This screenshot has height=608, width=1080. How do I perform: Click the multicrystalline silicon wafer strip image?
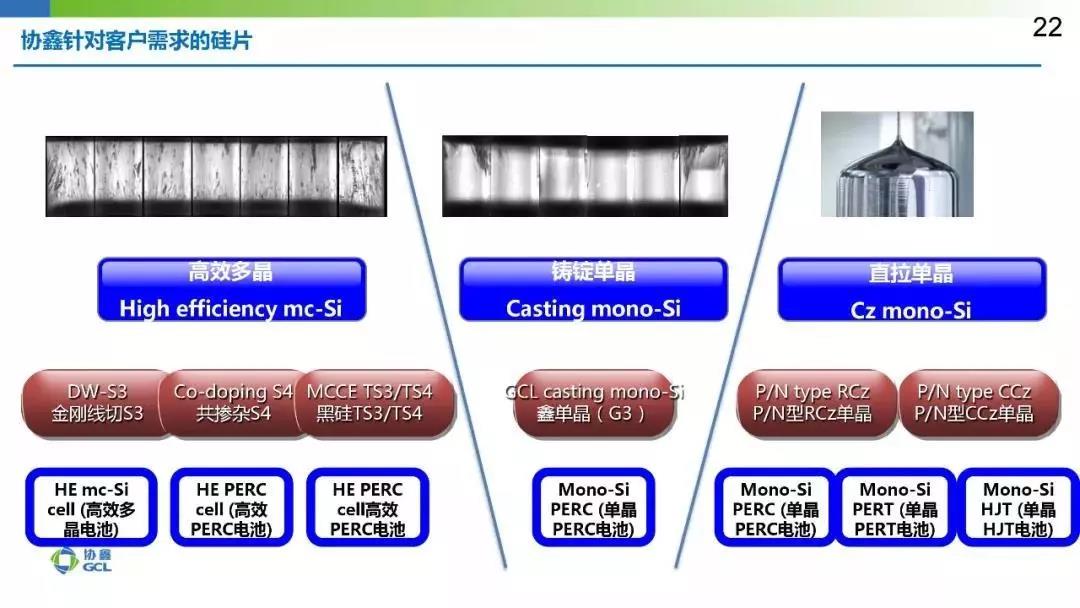coord(216,176)
